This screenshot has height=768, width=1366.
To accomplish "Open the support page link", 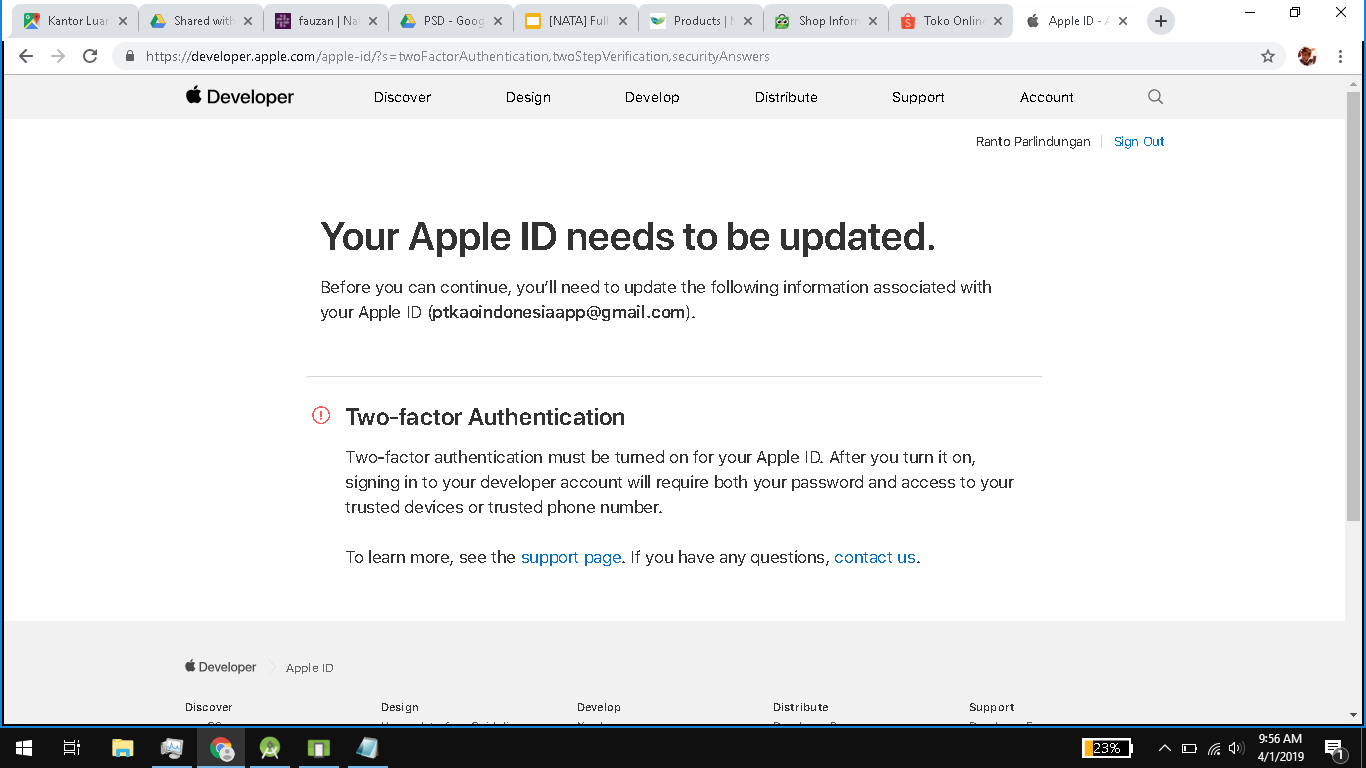I will pyautogui.click(x=571, y=557).
